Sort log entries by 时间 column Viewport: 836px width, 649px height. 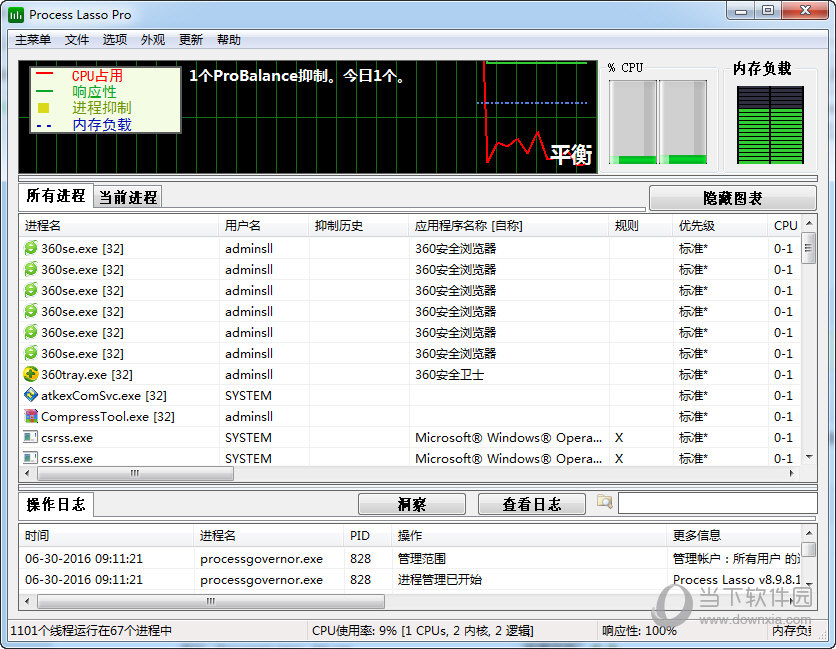tap(37, 535)
